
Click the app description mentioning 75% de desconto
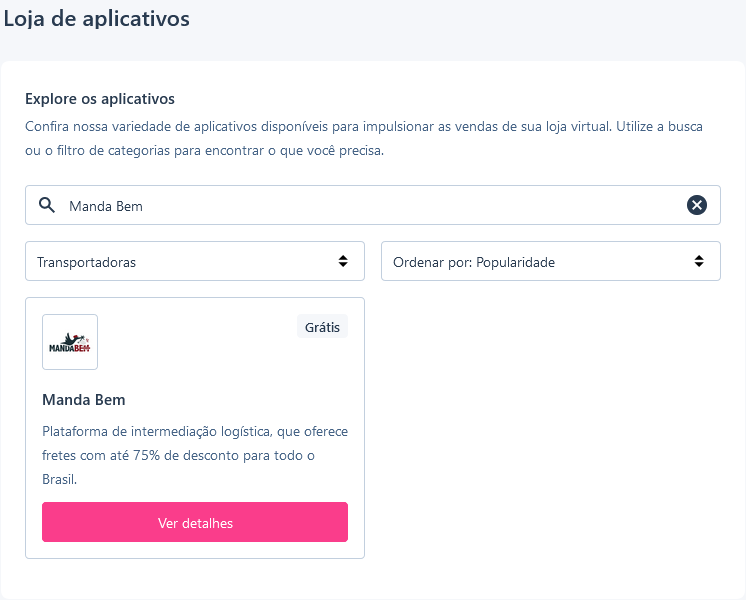coord(195,455)
